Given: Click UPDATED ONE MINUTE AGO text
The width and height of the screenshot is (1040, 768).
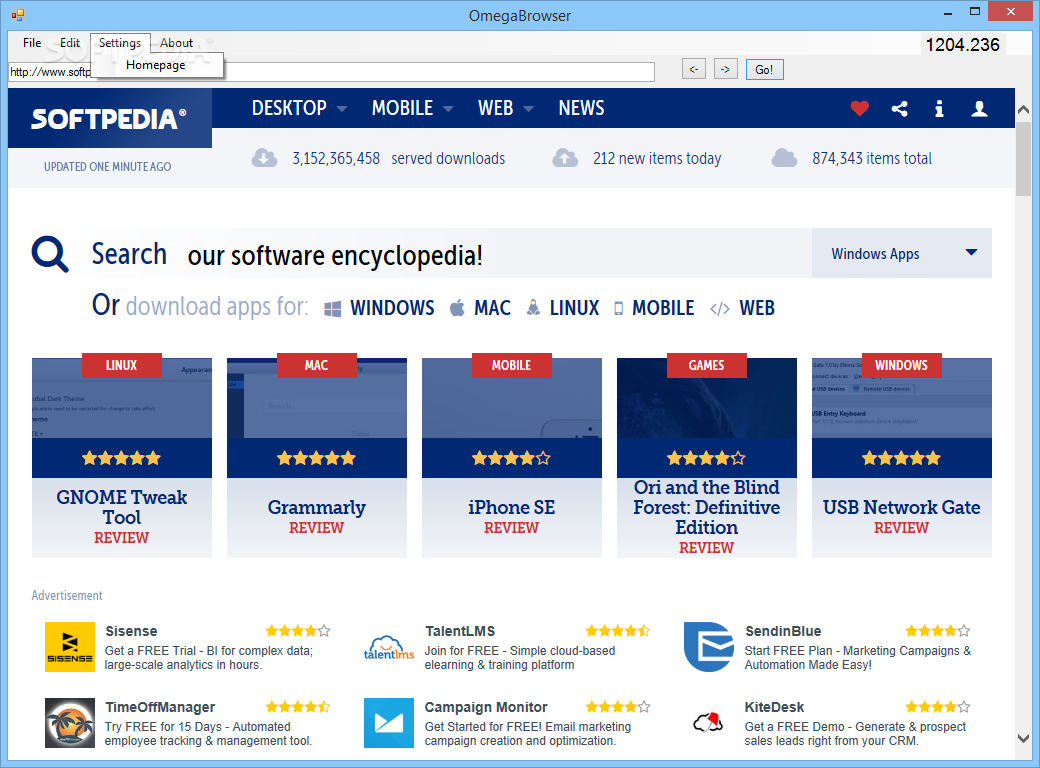Looking at the screenshot, I should pyautogui.click(x=107, y=167).
